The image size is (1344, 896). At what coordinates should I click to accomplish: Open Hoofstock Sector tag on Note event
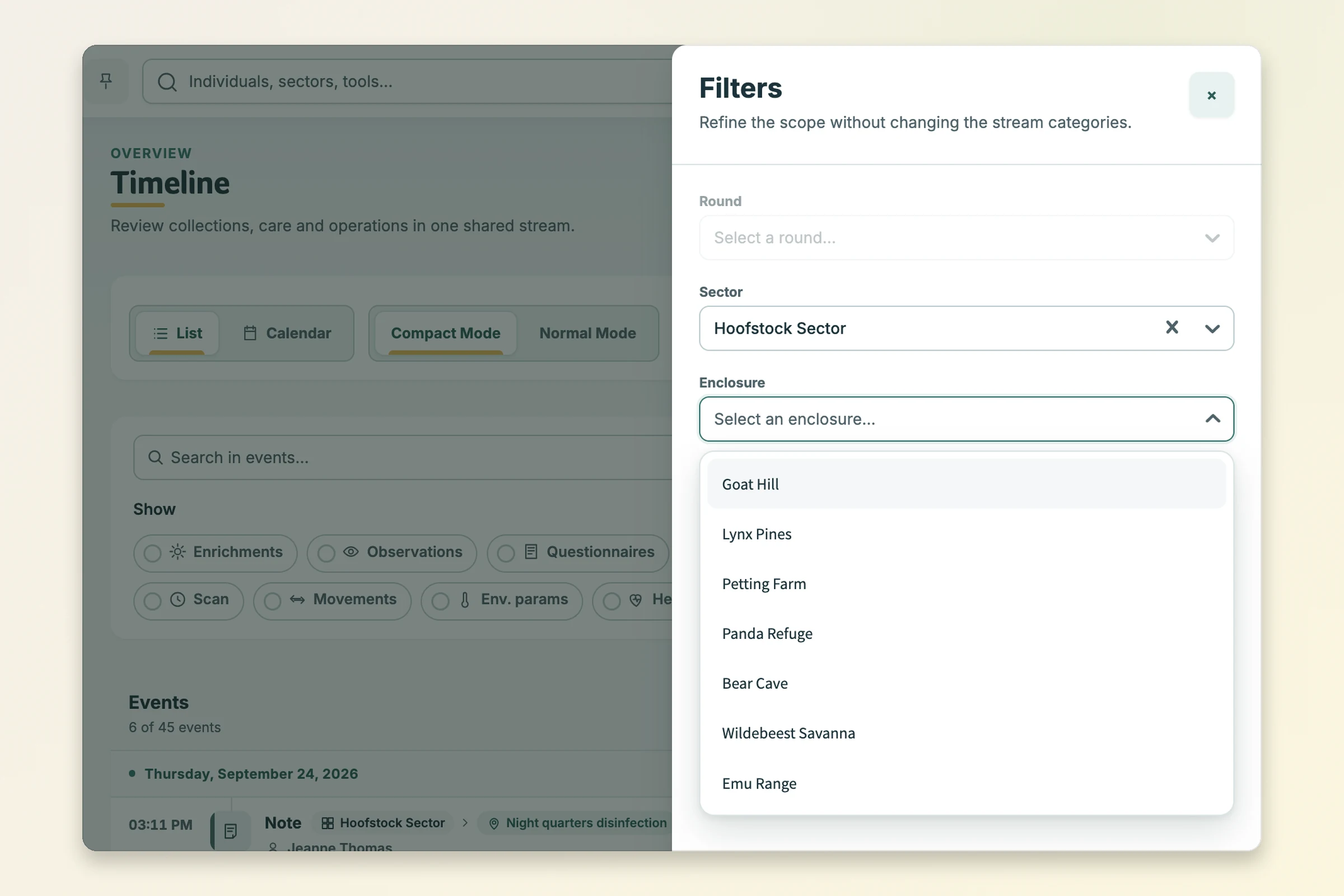[384, 823]
